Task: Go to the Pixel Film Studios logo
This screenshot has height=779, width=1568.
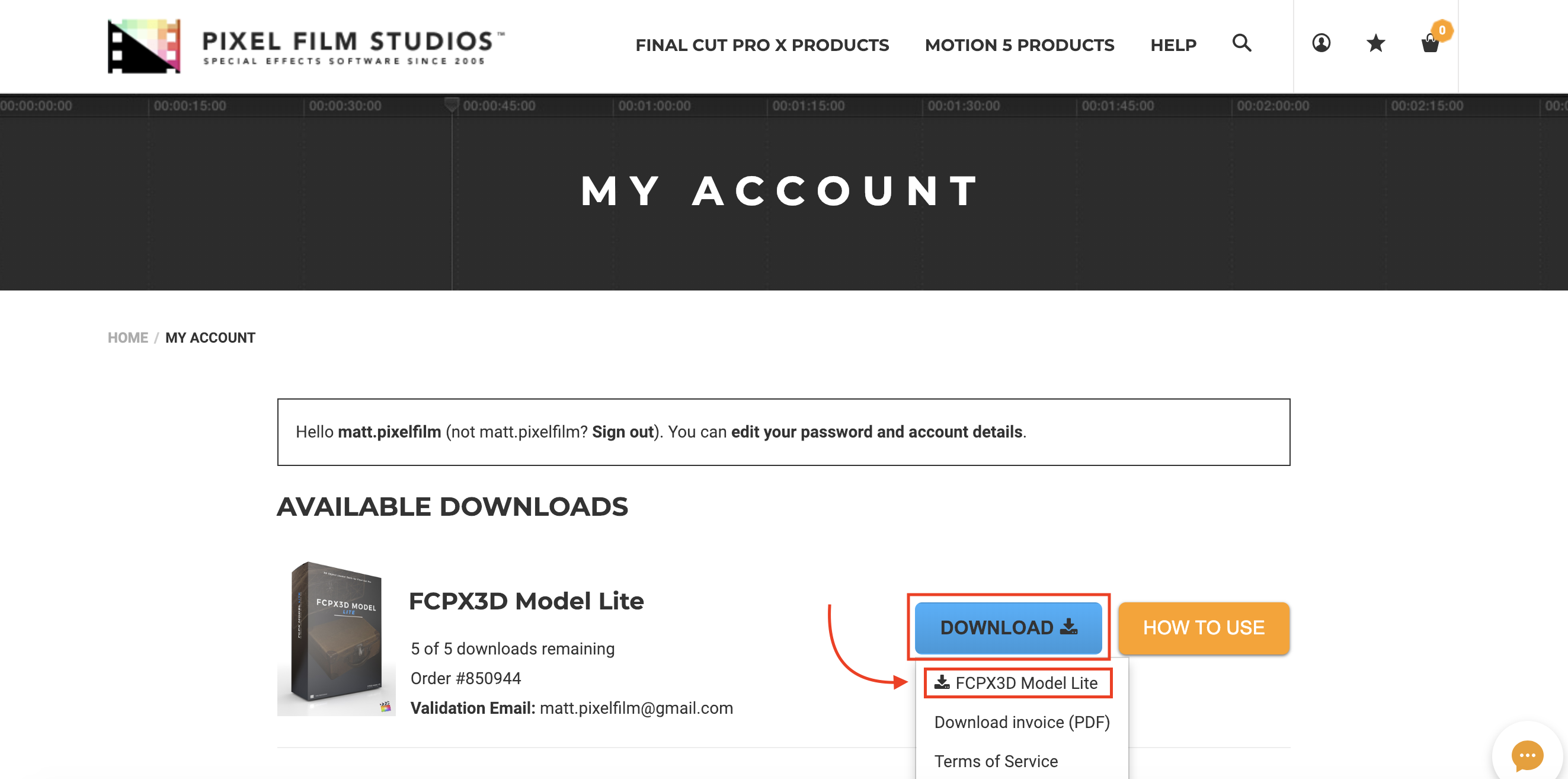Action: tap(306, 46)
